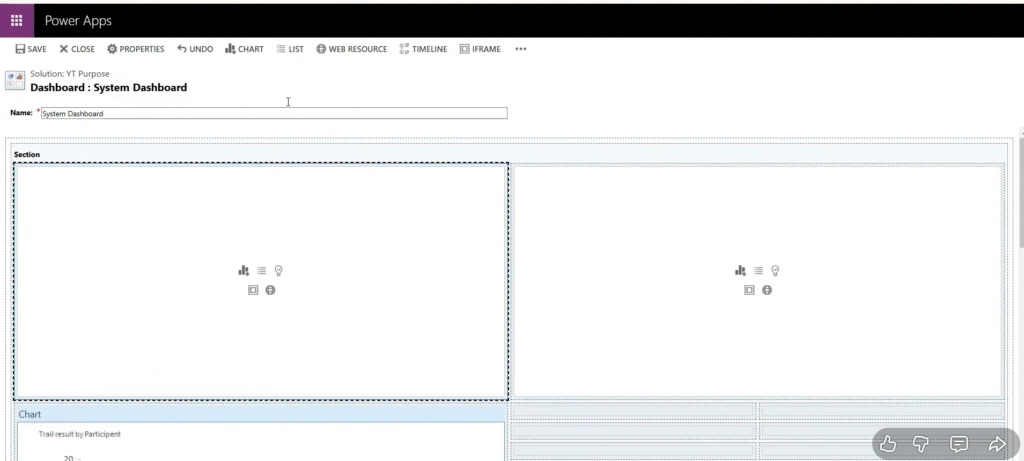Insert TIMELINE component from toolbar
This screenshot has height=461, width=1024.
(423, 49)
